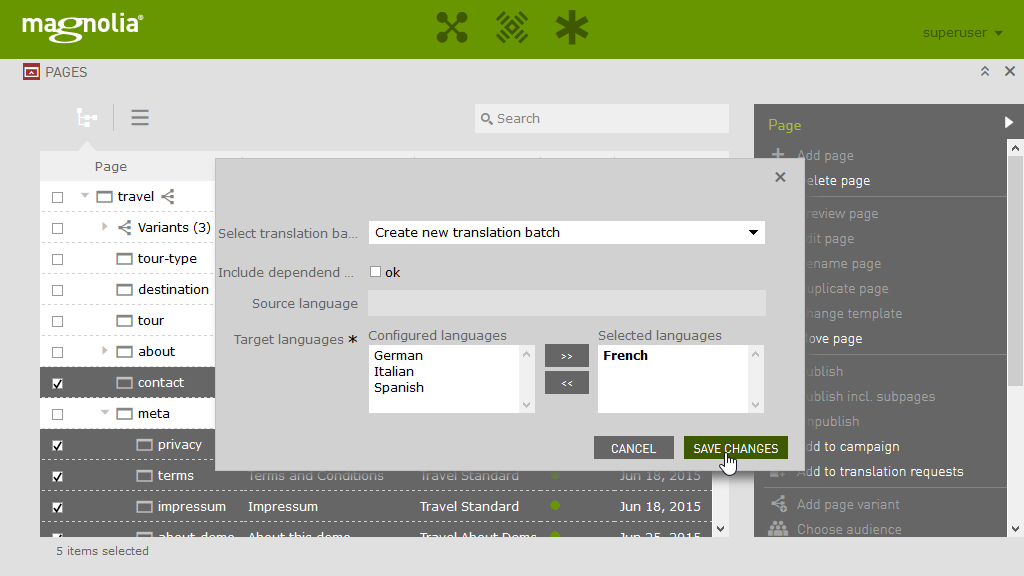Viewport: 1024px width, 576px height.
Task: Check the tour-type row checkbox
Action: click(57, 259)
